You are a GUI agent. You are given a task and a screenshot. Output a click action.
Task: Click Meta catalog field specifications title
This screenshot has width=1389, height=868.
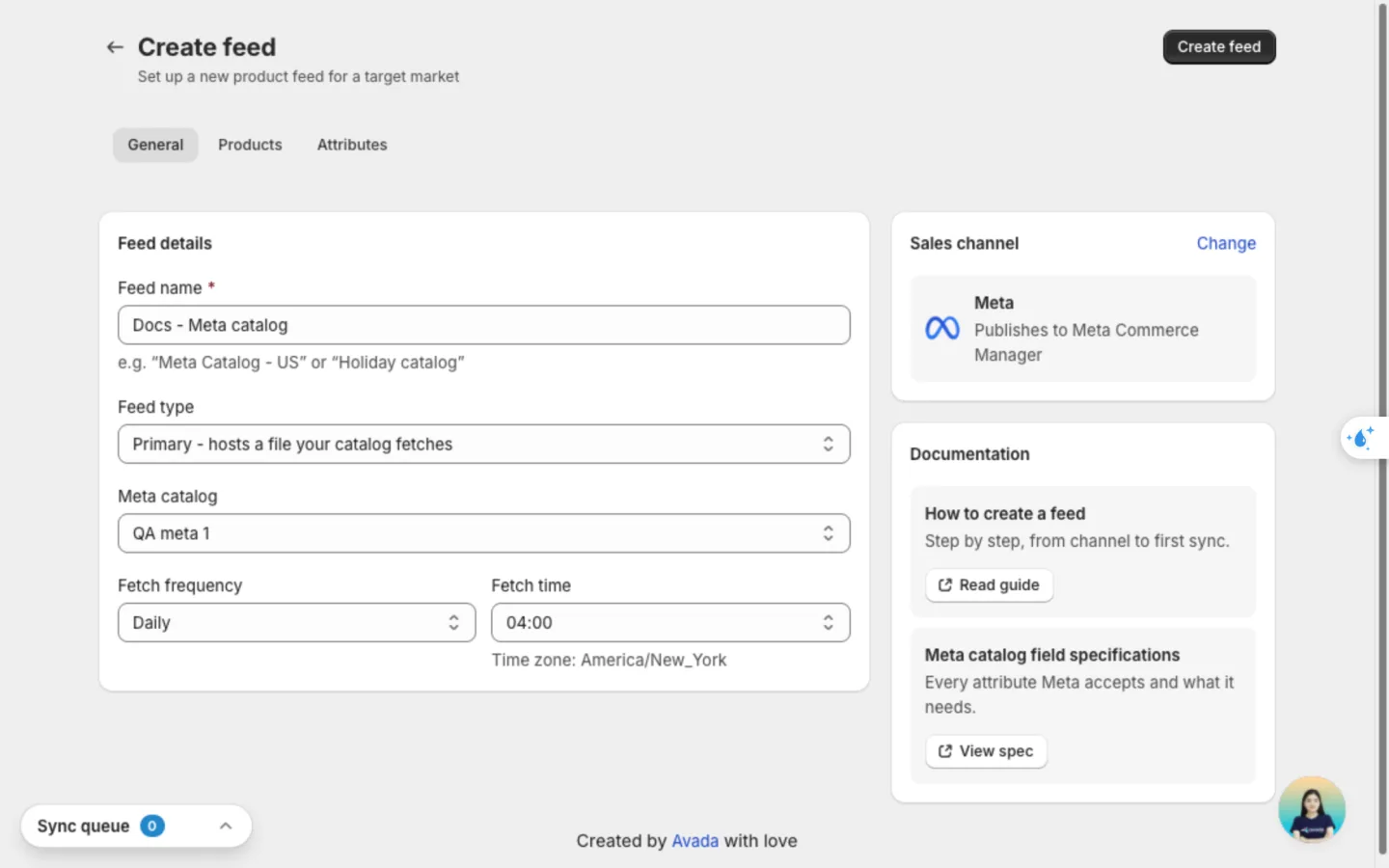click(1051, 655)
